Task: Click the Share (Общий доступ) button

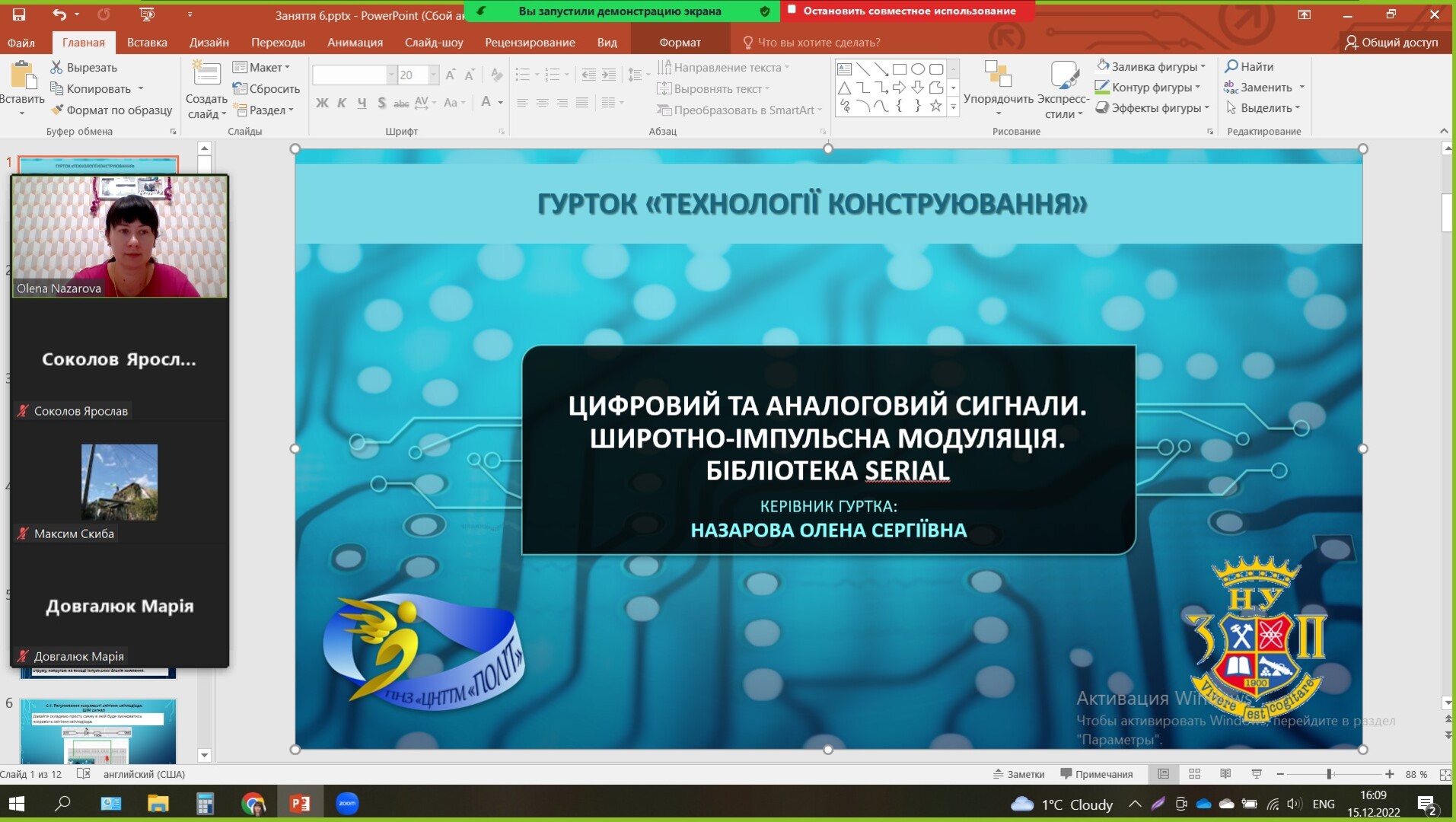Action: [x=1391, y=43]
